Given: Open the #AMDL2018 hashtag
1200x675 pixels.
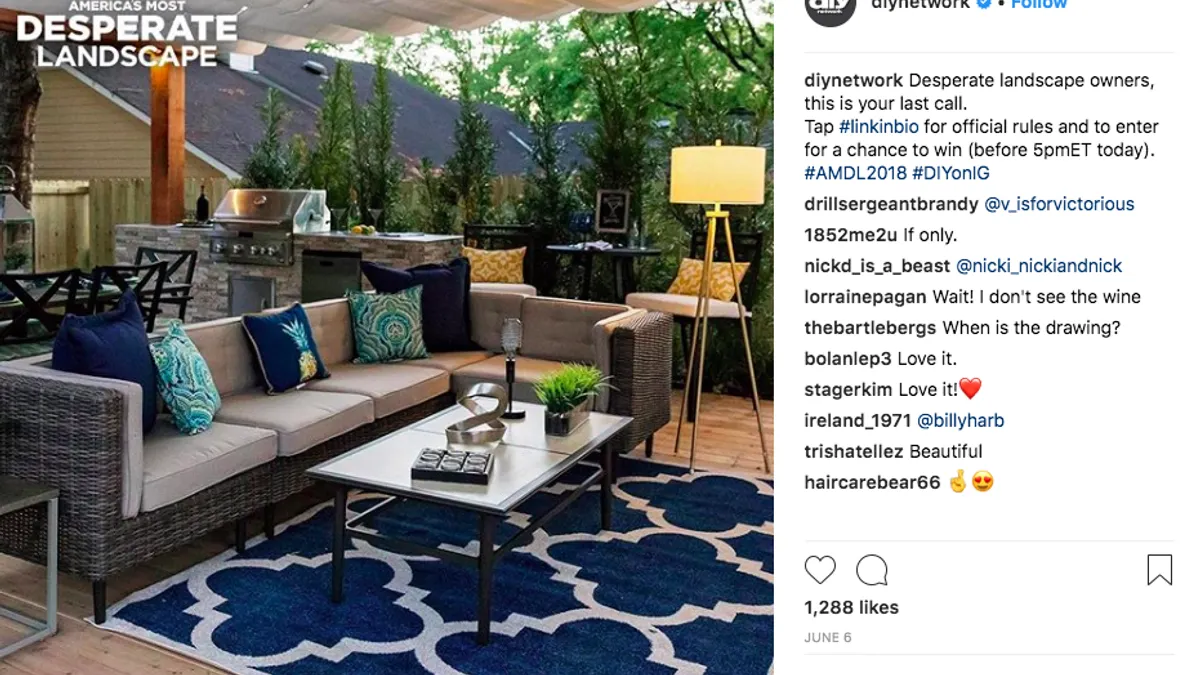Looking at the screenshot, I should coord(855,173).
